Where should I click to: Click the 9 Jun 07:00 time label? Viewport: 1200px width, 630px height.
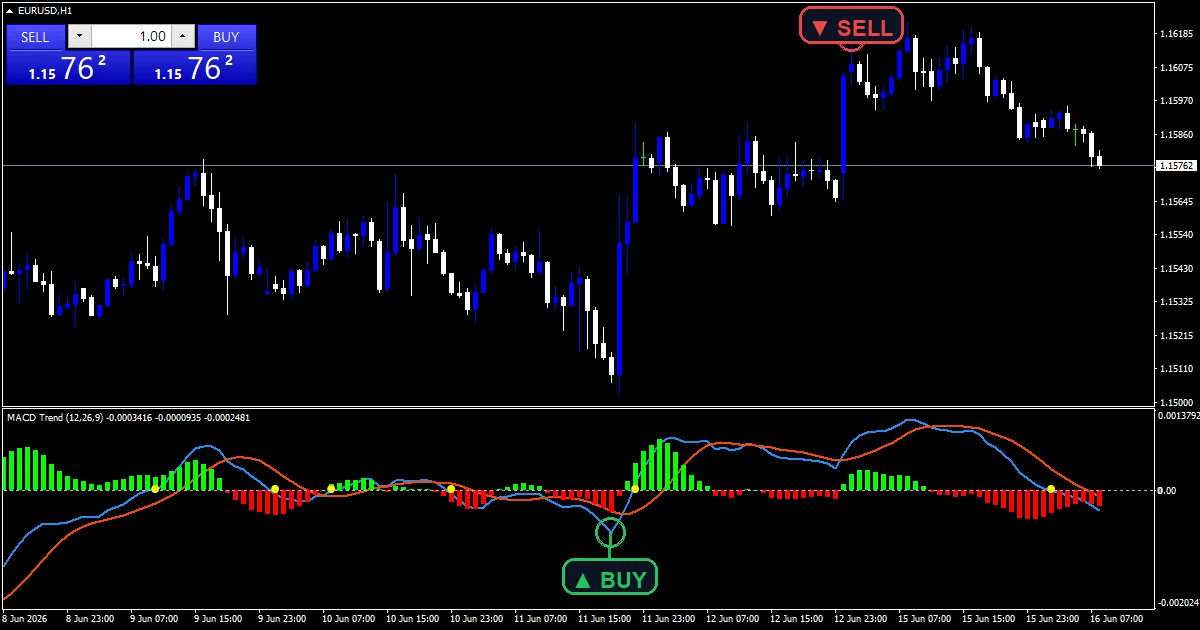coord(154,619)
